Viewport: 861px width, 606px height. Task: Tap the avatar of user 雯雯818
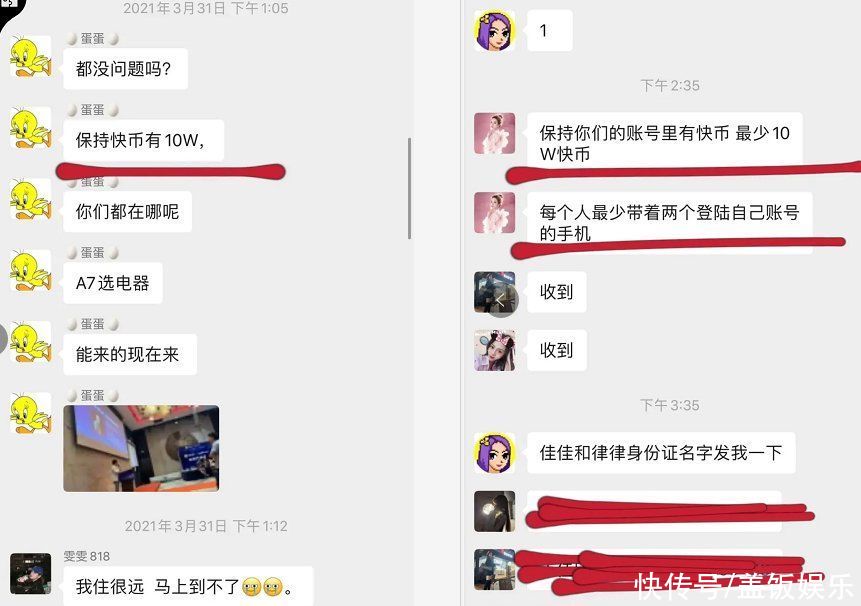(x=31, y=574)
